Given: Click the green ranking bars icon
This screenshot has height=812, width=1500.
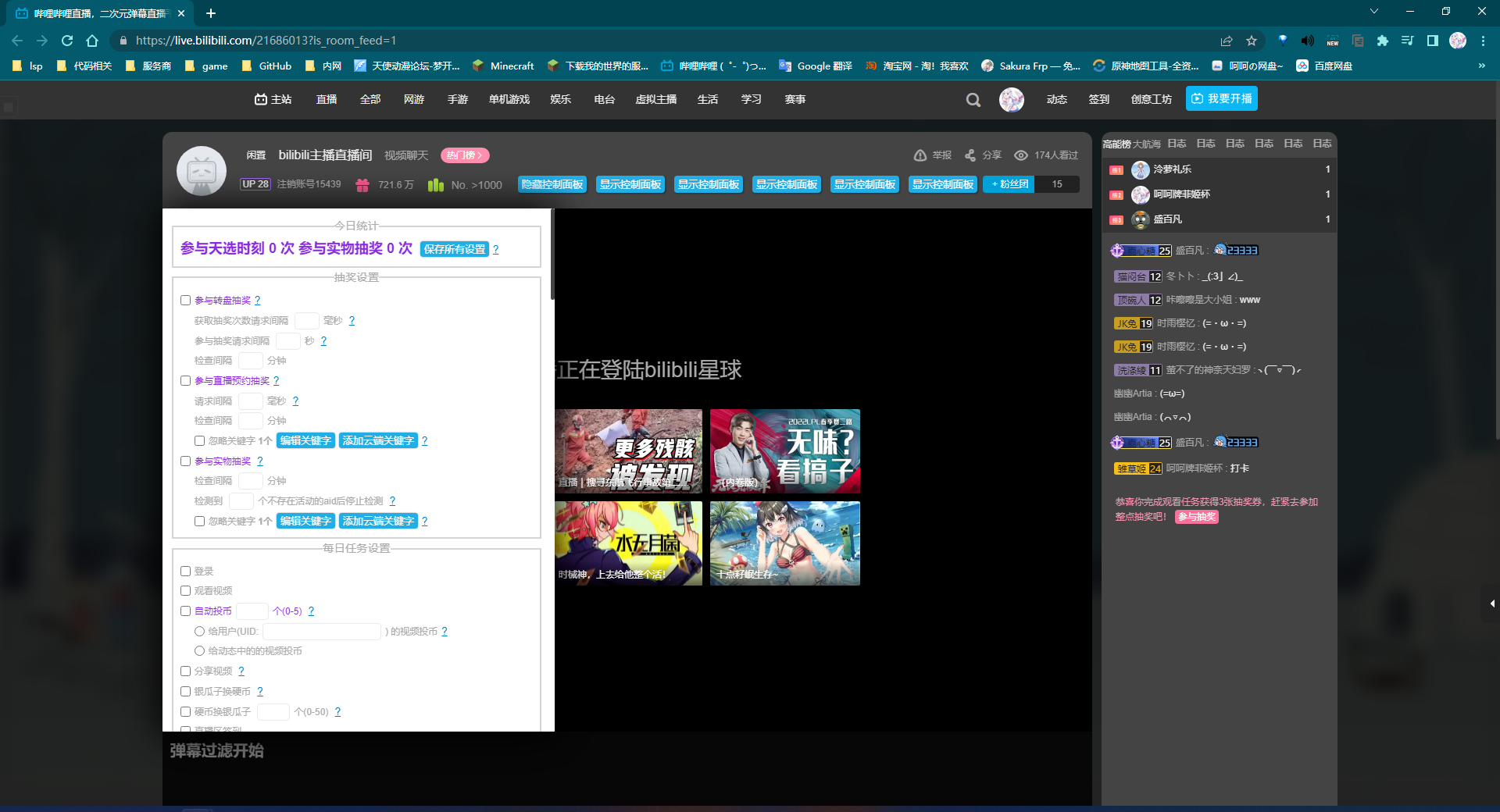Looking at the screenshot, I should (x=436, y=185).
